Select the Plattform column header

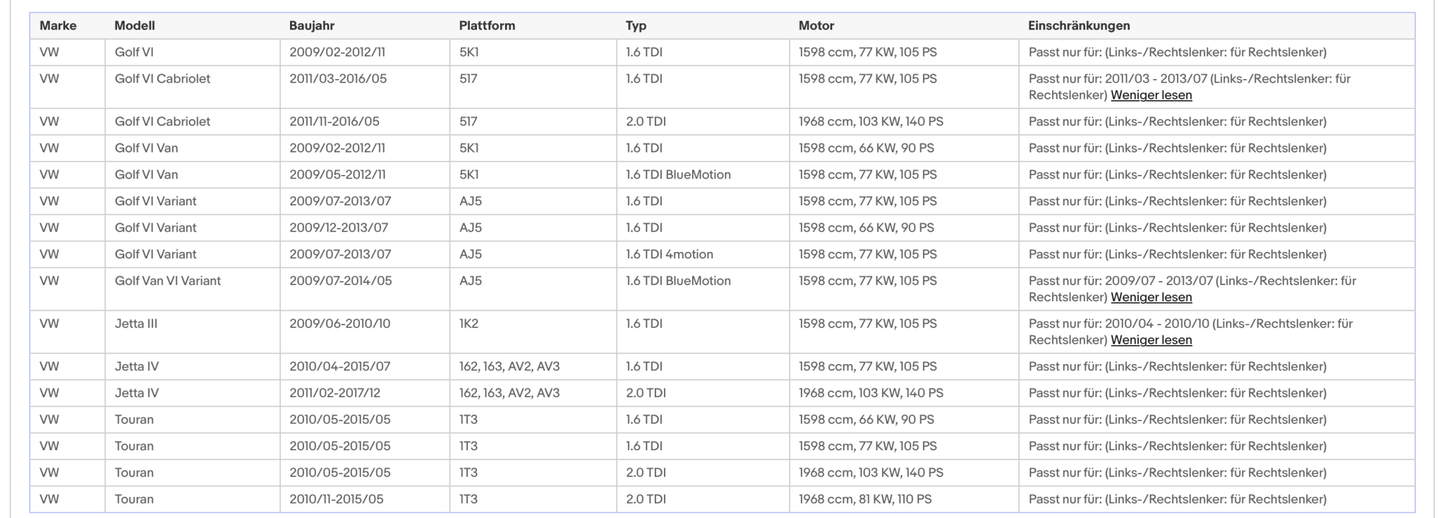(487, 26)
